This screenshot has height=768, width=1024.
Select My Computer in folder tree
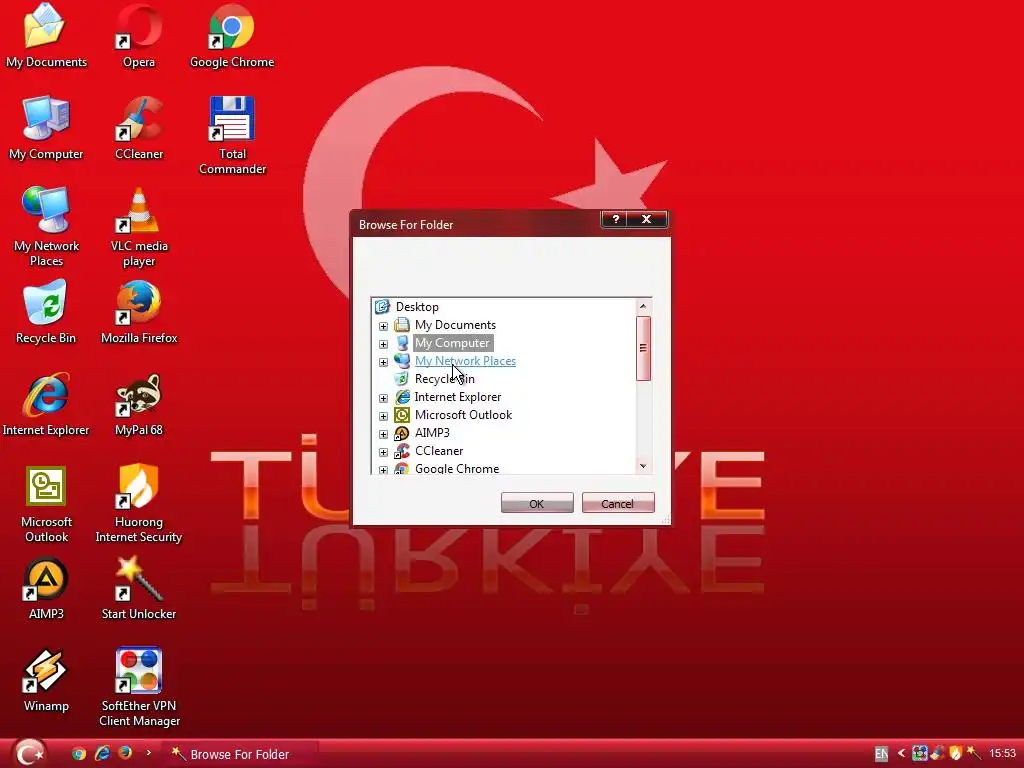[452, 343]
